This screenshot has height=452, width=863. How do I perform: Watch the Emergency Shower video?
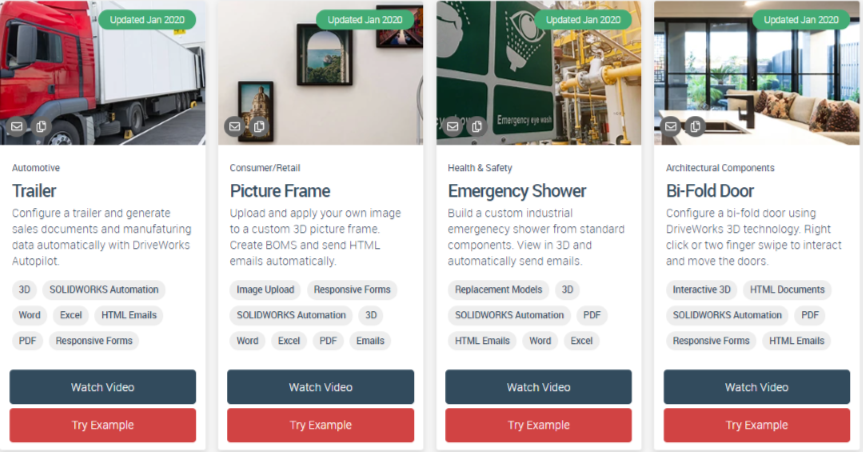click(x=538, y=387)
